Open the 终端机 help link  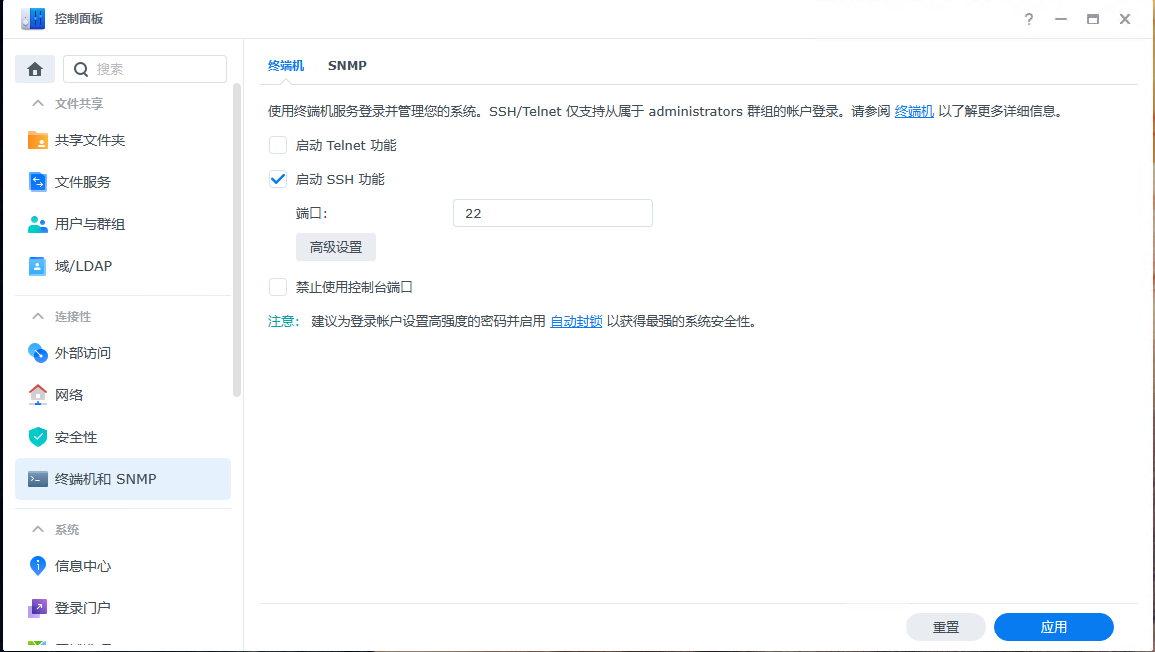tap(914, 111)
